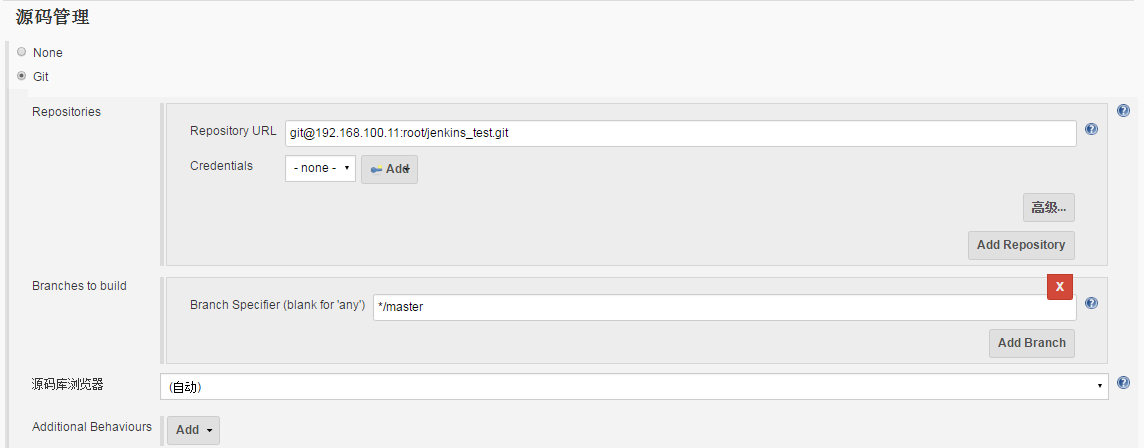Click the Add Branch button
Screen dimensions: 1144x448
coord(1032,343)
